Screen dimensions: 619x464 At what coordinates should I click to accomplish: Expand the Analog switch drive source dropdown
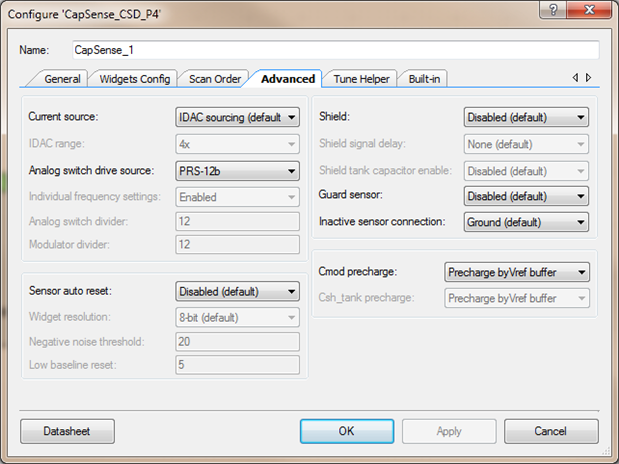point(237,171)
